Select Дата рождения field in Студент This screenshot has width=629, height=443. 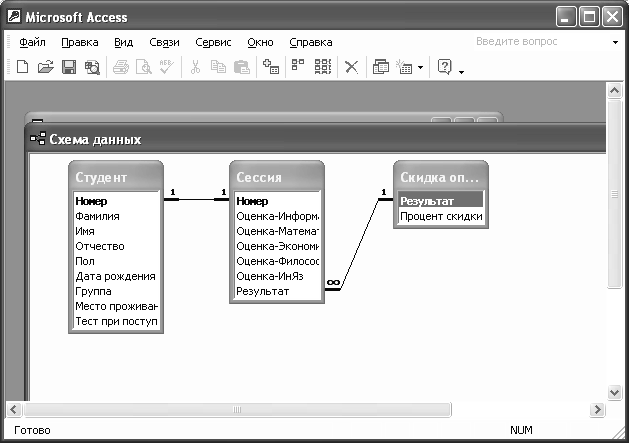click(116, 276)
